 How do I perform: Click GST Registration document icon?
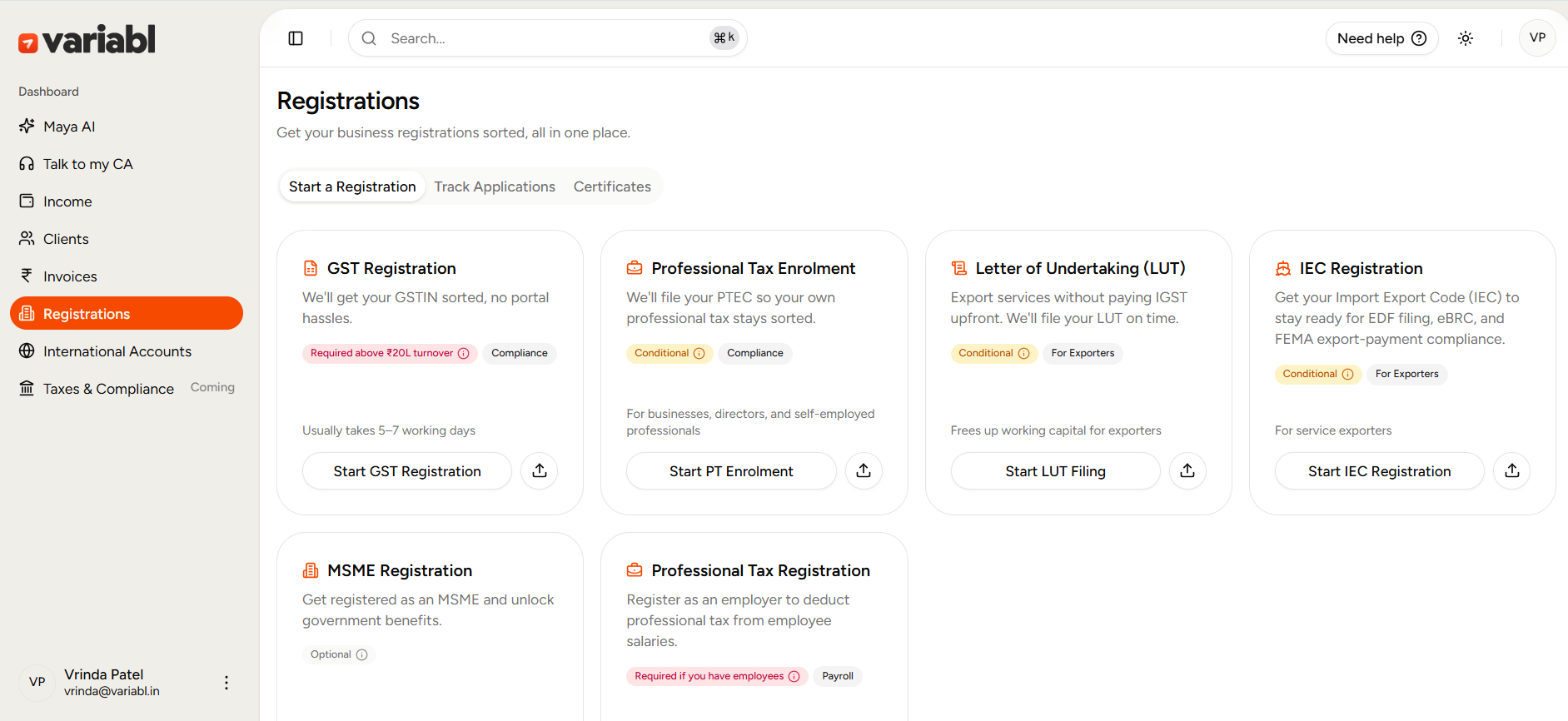coord(311,268)
